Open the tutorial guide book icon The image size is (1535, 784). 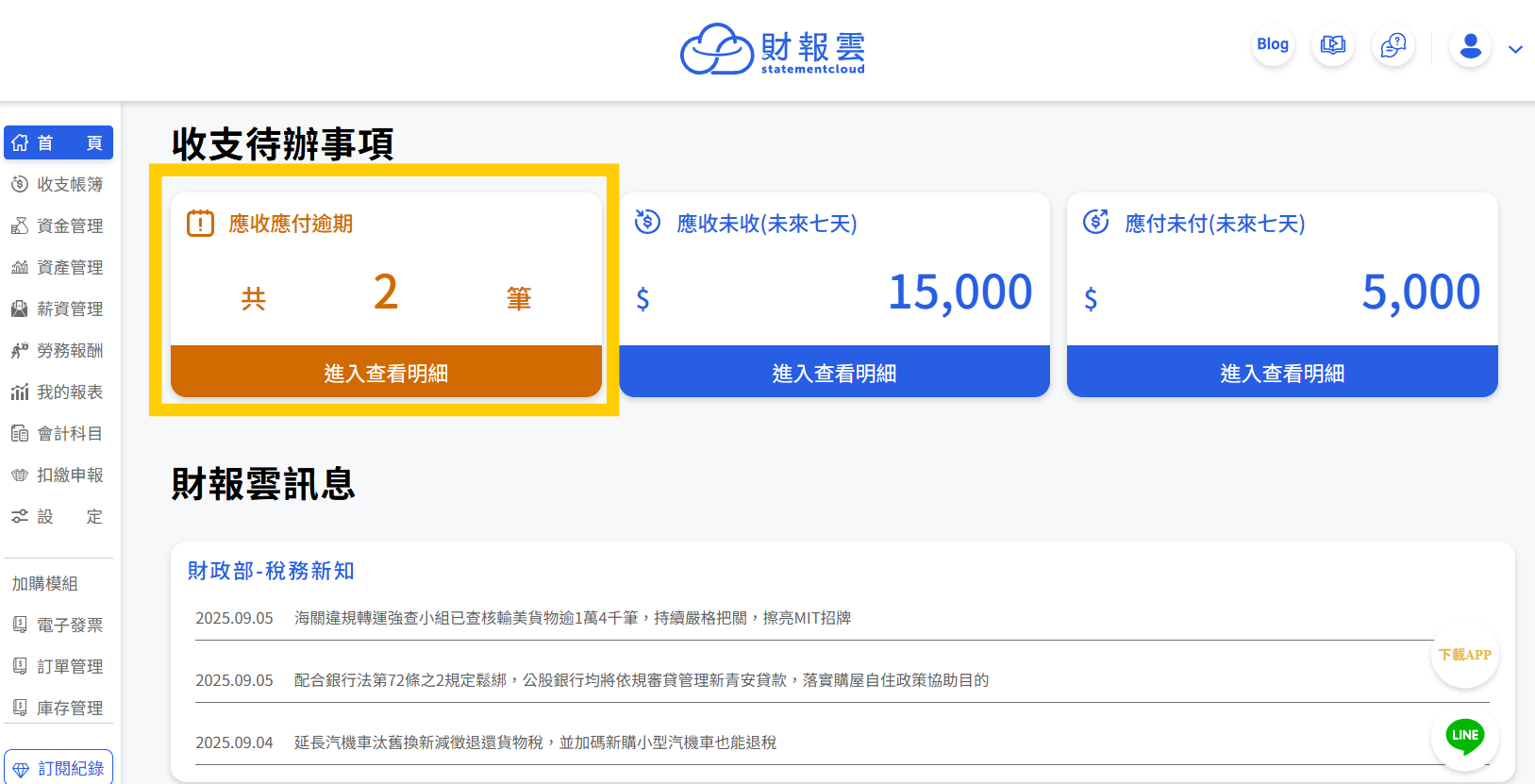tap(1332, 45)
